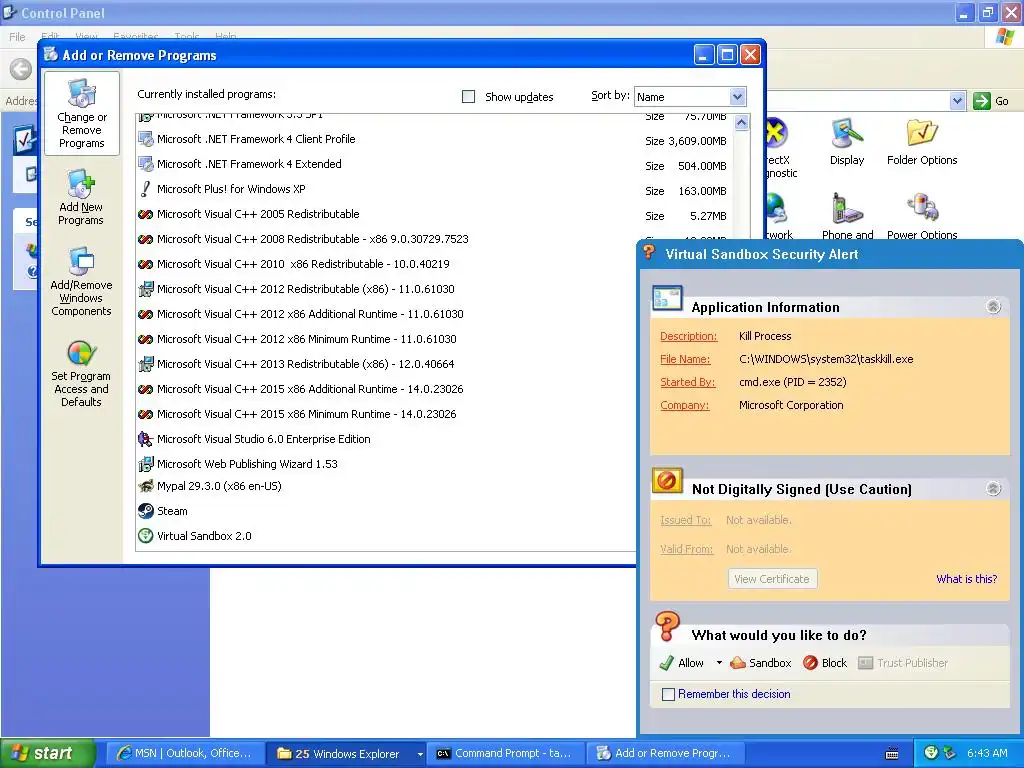
Task: Click the Application Information window icon
Action: click(x=667, y=299)
